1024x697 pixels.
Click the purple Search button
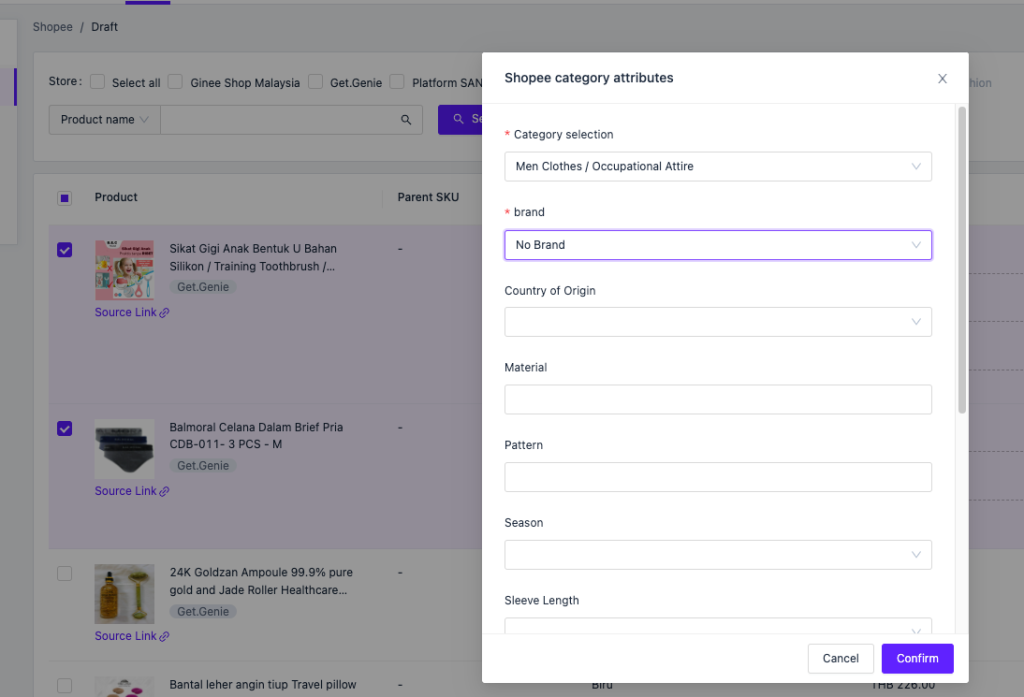(460, 120)
